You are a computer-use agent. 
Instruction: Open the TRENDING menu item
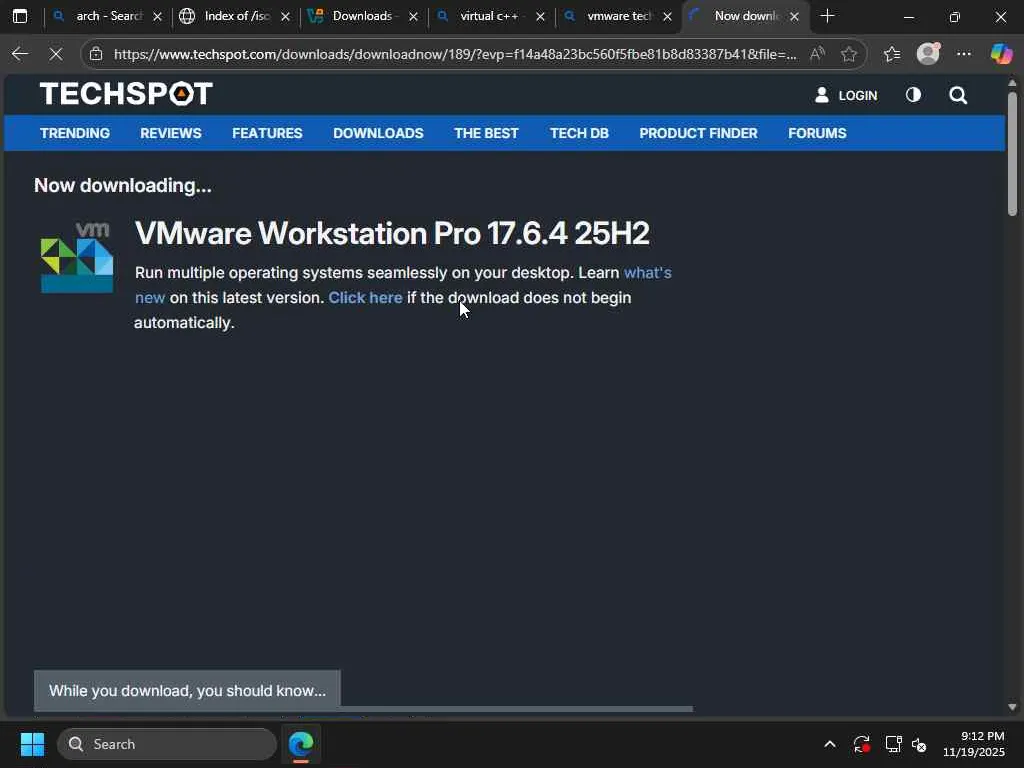(x=75, y=133)
